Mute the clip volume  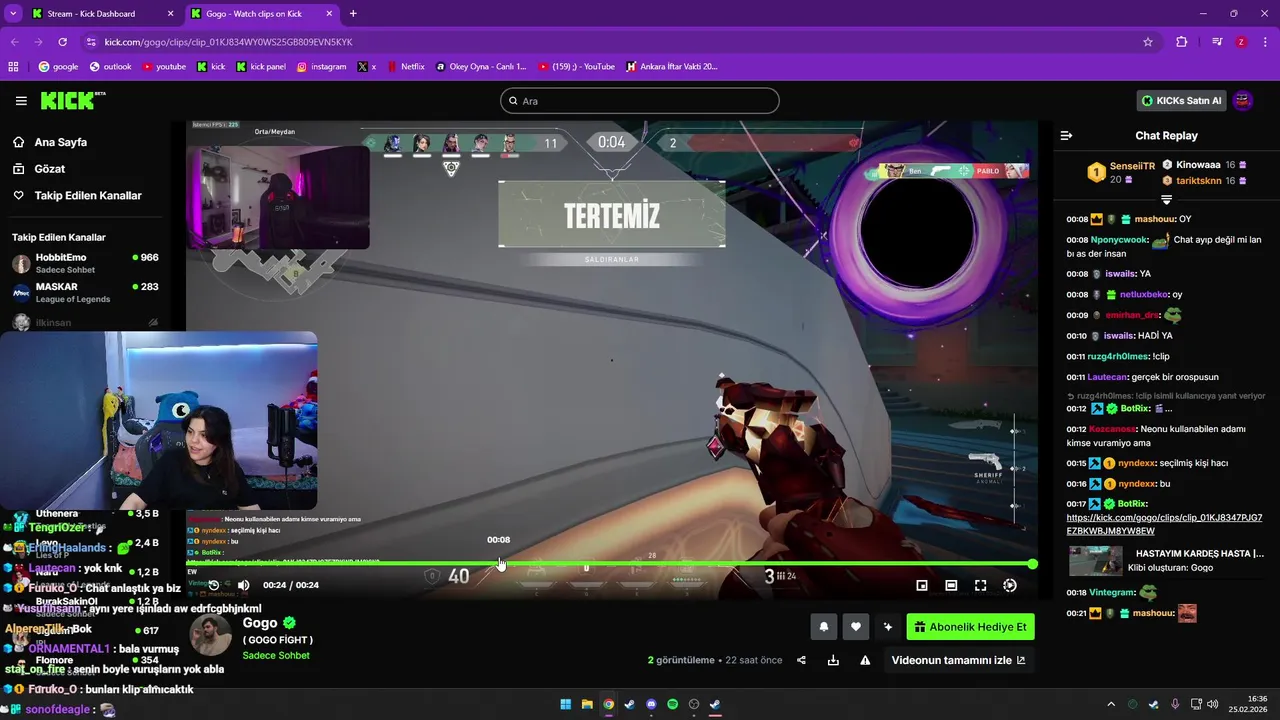click(243, 585)
